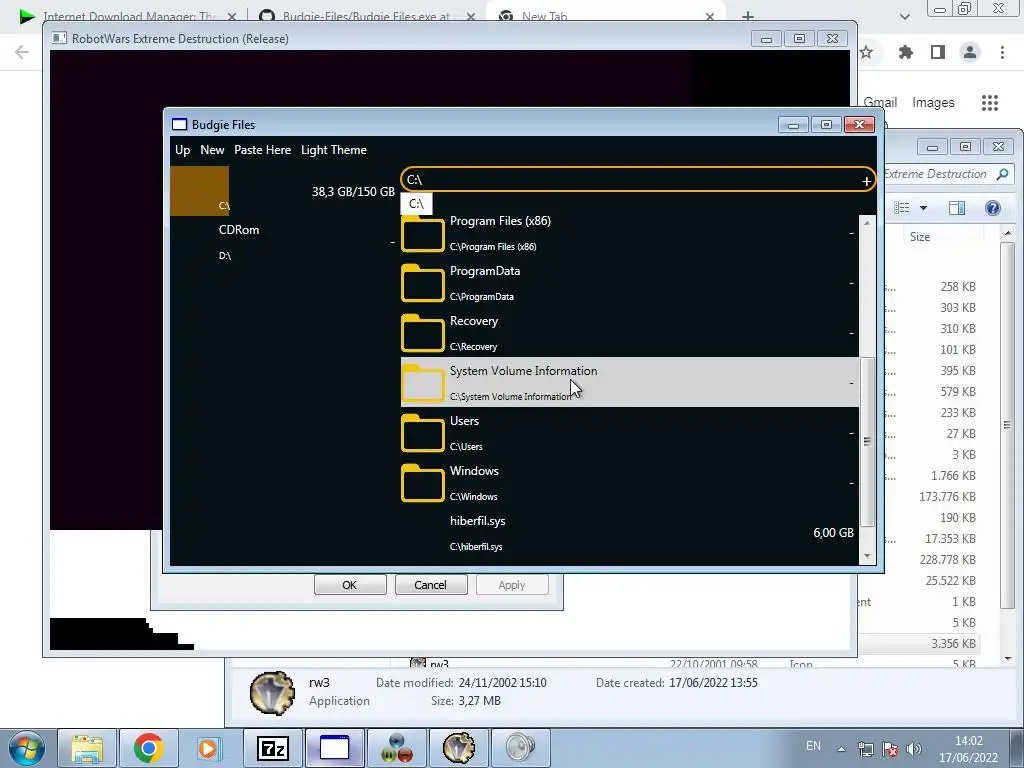
Task: Open the New menu in Budgie Files
Action: coord(212,150)
